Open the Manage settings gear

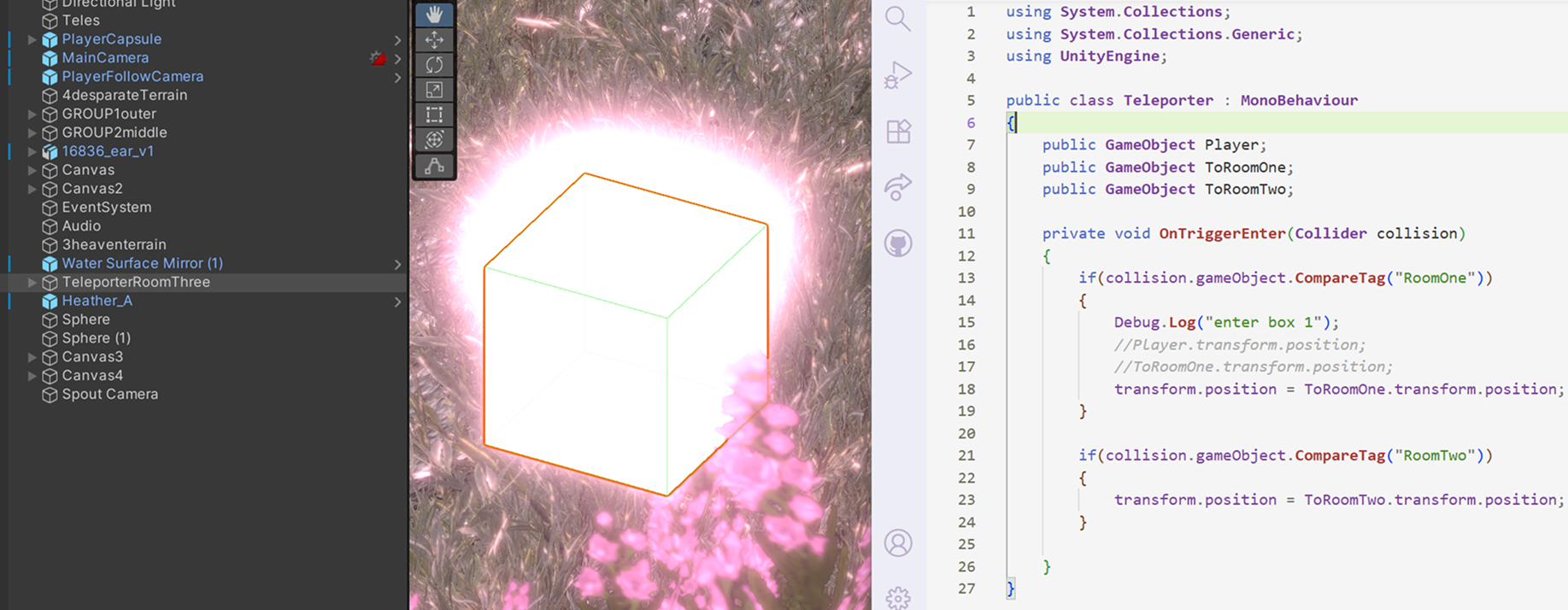click(x=898, y=598)
